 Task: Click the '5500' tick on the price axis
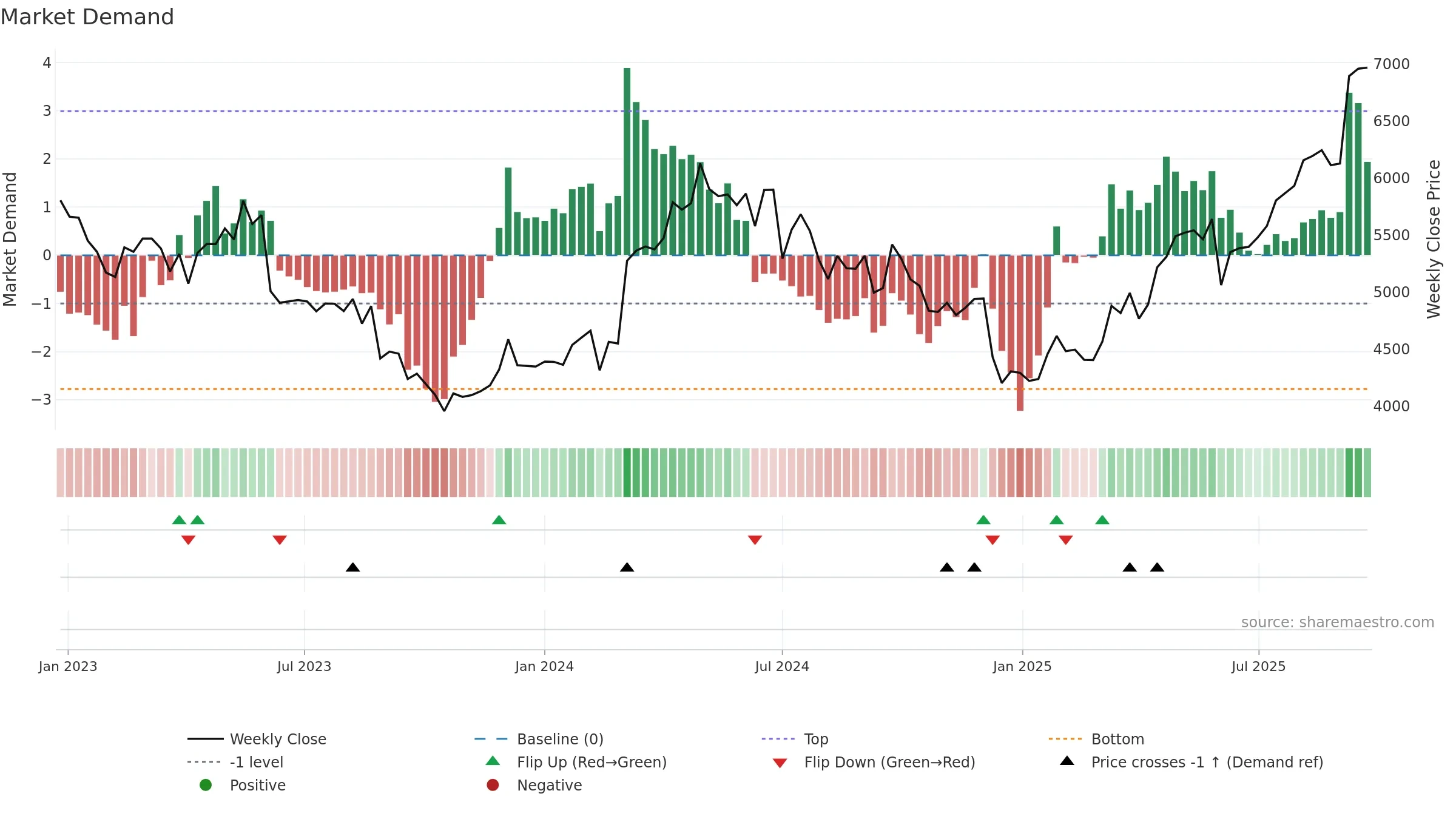coord(1392,235)
